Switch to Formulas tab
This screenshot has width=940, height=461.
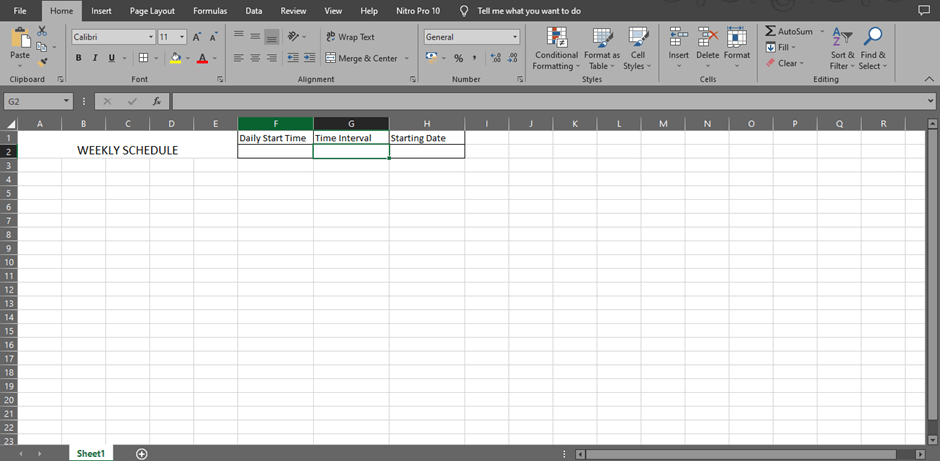click(x=210, y=11)
